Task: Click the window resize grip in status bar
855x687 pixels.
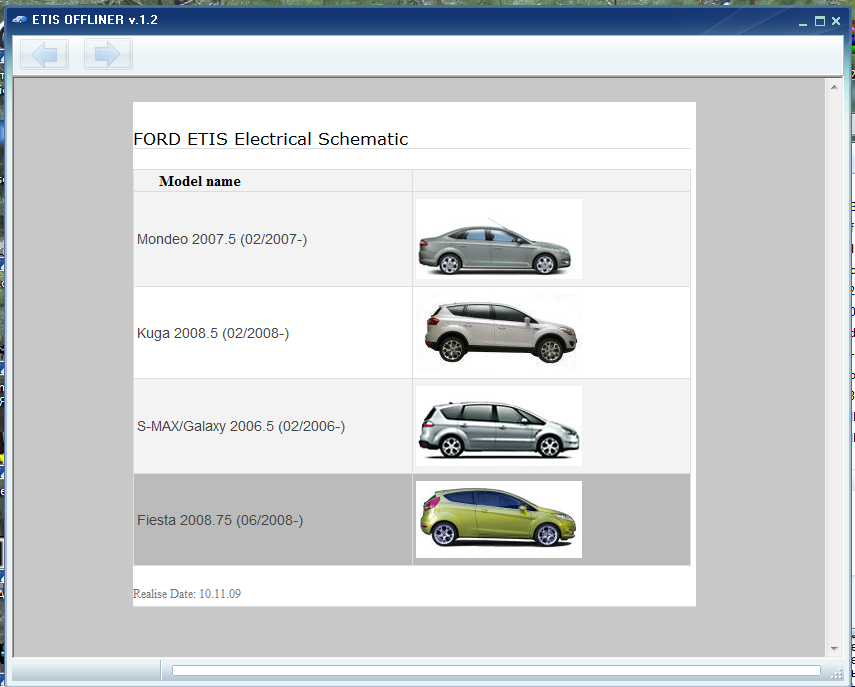Action: click(x=836, y=674)
